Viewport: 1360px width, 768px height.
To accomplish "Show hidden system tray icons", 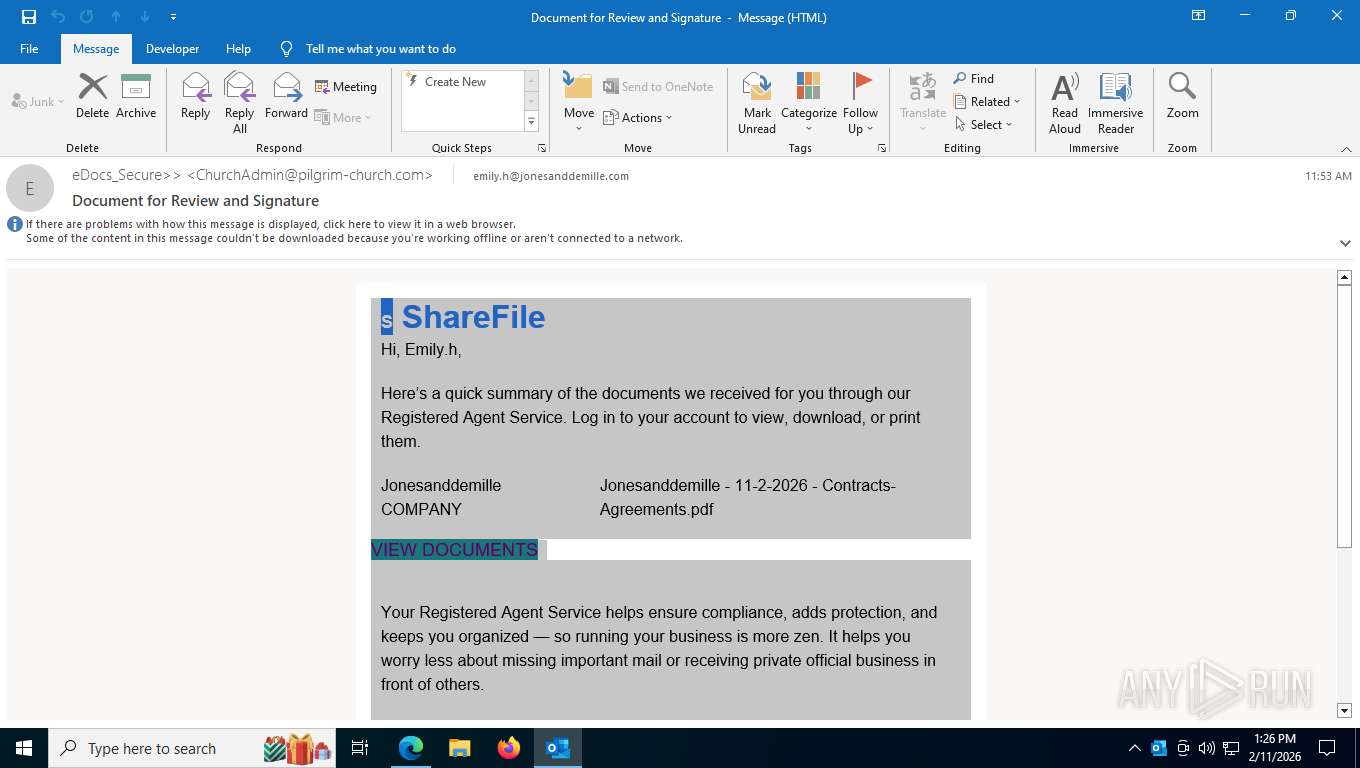I will [x=1134, y=748].
